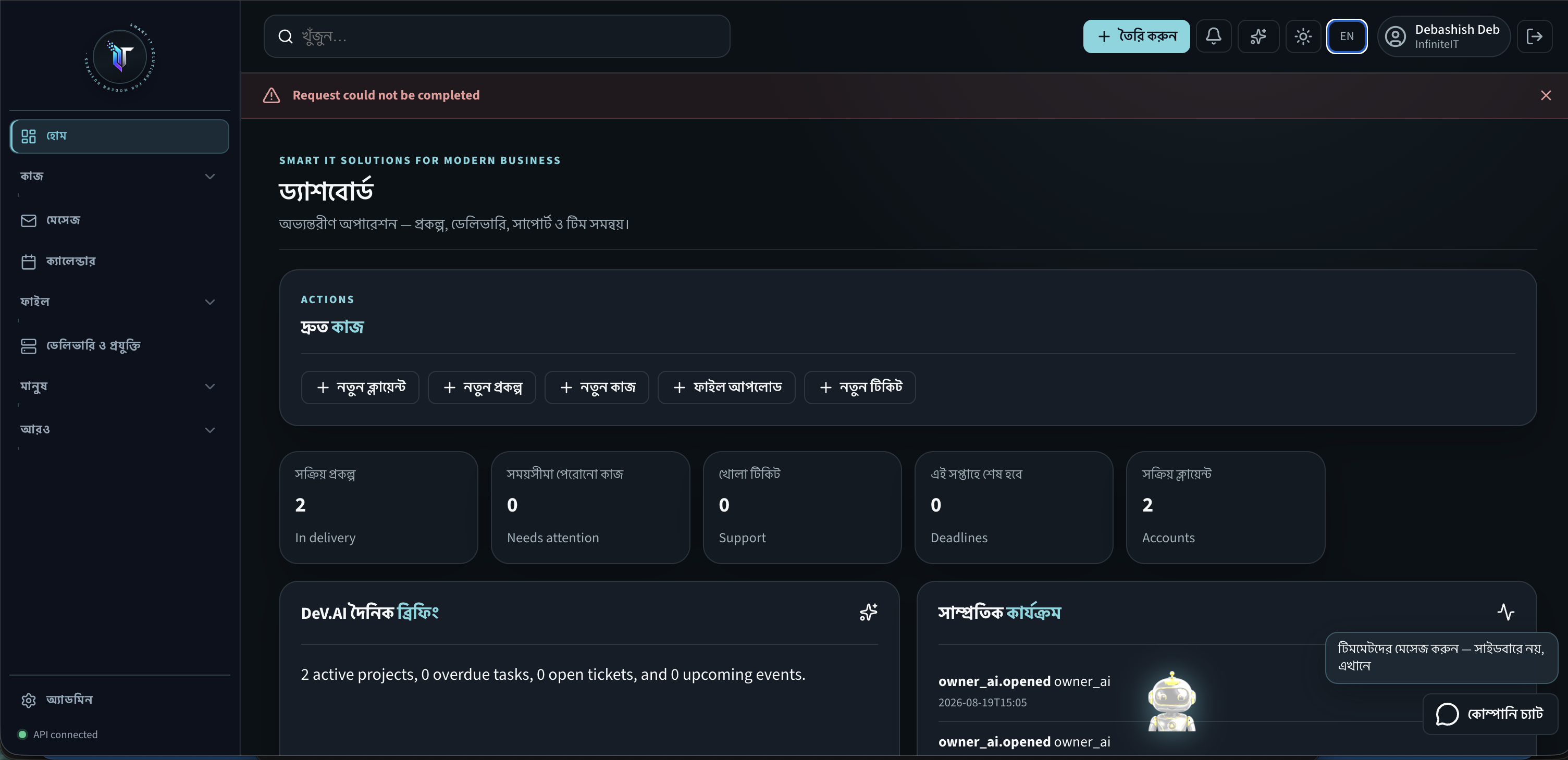Click the chat tooltip about messaging teammates
Screen dimensions: 1568x760
pyautogui.click(x=1441, y=657)
